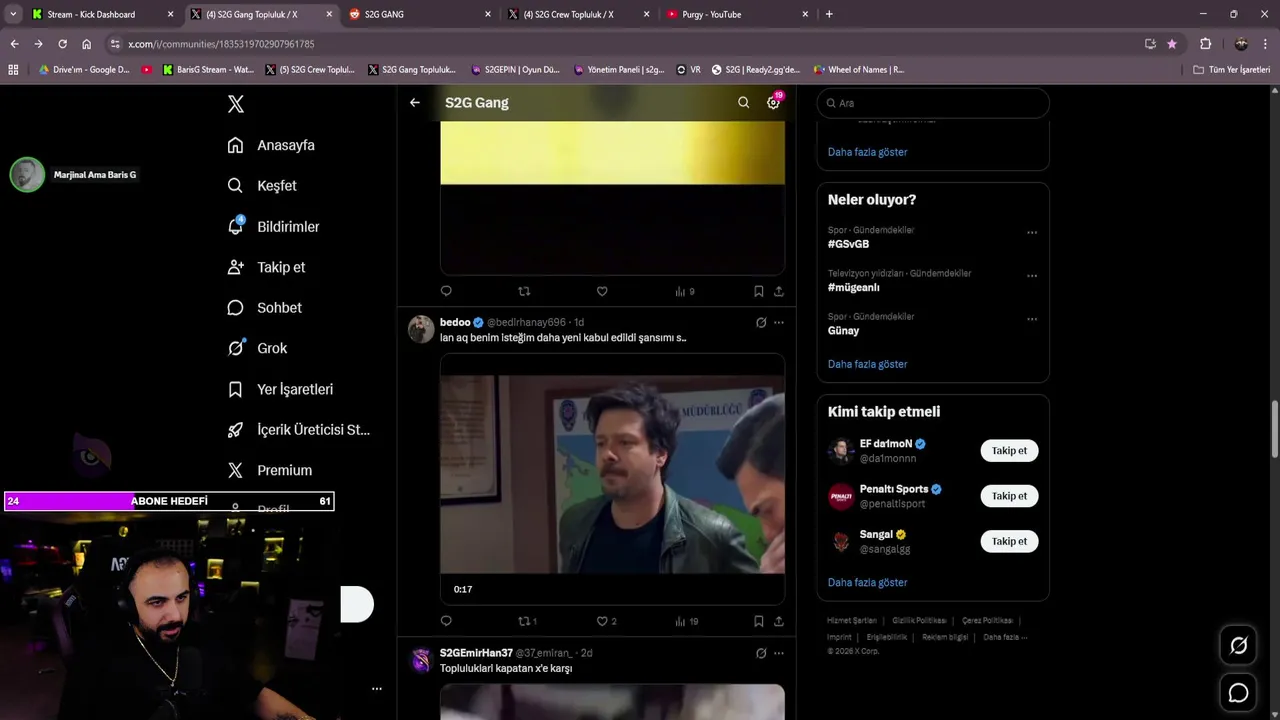The width and height of the screenshot is (1280, 720).
Task: Open floating Grok button
Action: click(x=1238, y=646)
